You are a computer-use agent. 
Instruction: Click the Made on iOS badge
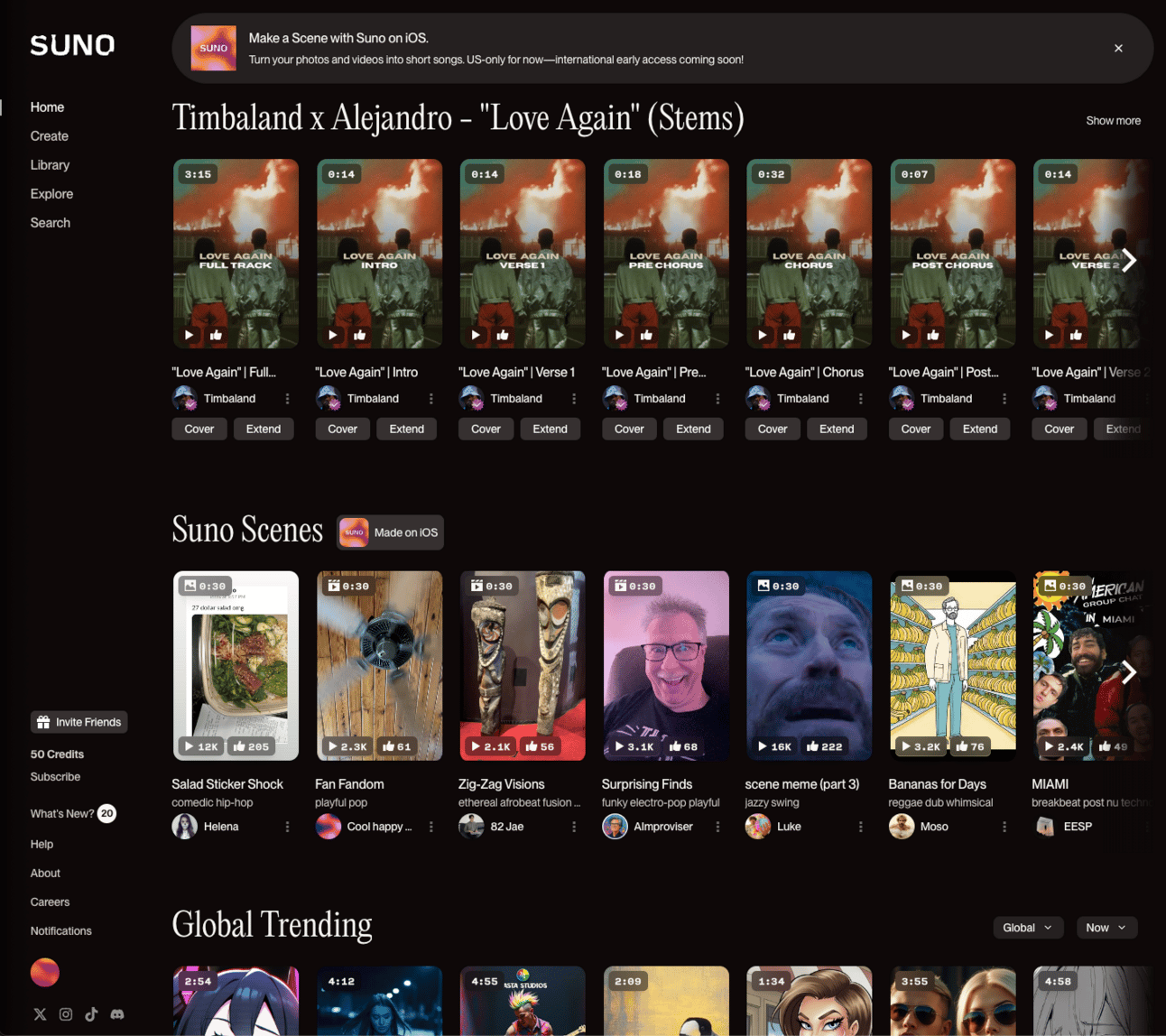point(390,532)
